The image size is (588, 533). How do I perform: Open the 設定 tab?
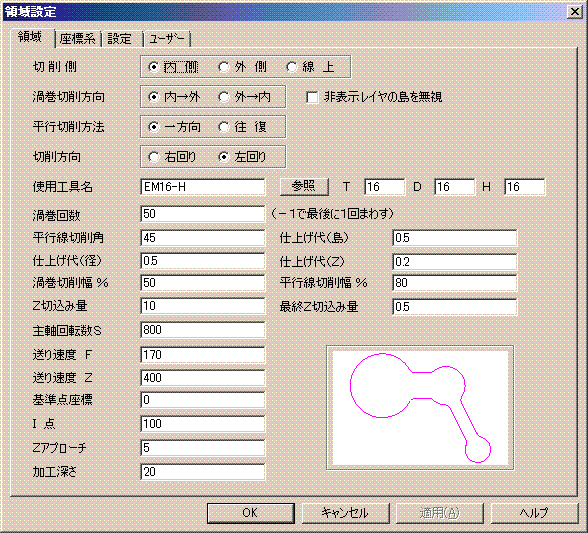point(120,39)
